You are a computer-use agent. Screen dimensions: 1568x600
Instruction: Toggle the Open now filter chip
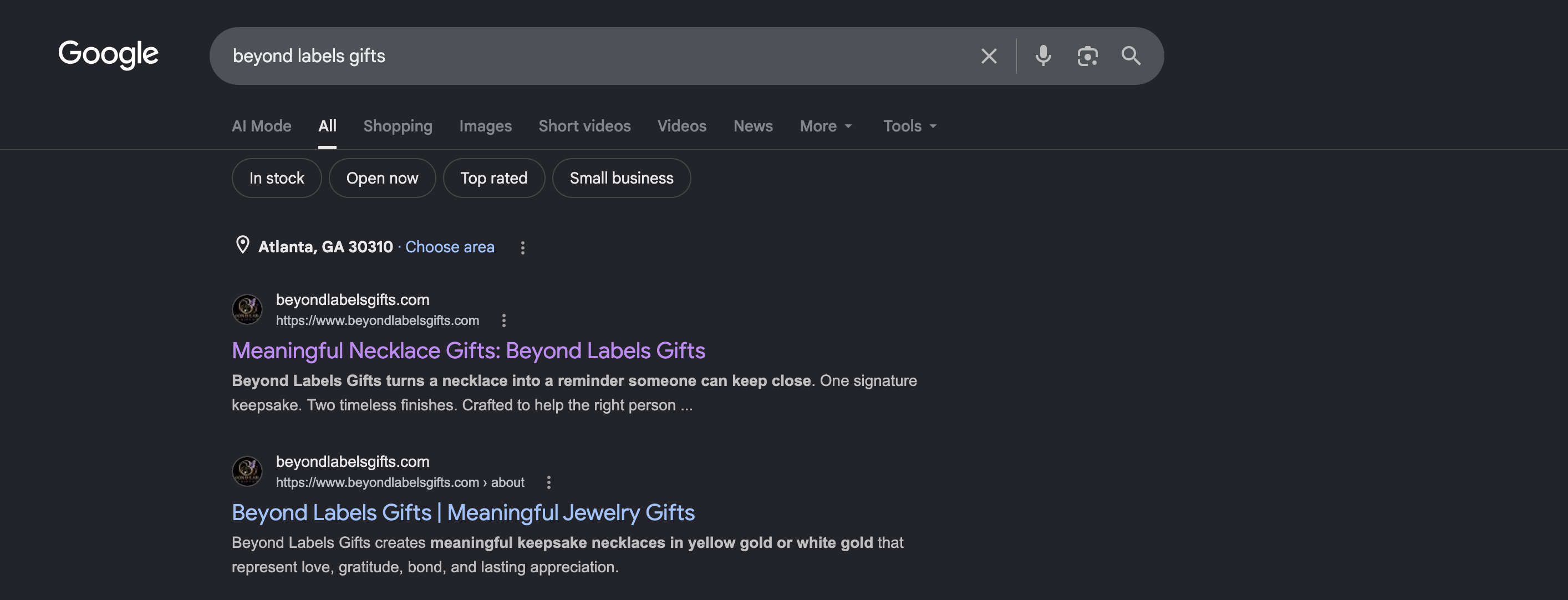(382, 179)
